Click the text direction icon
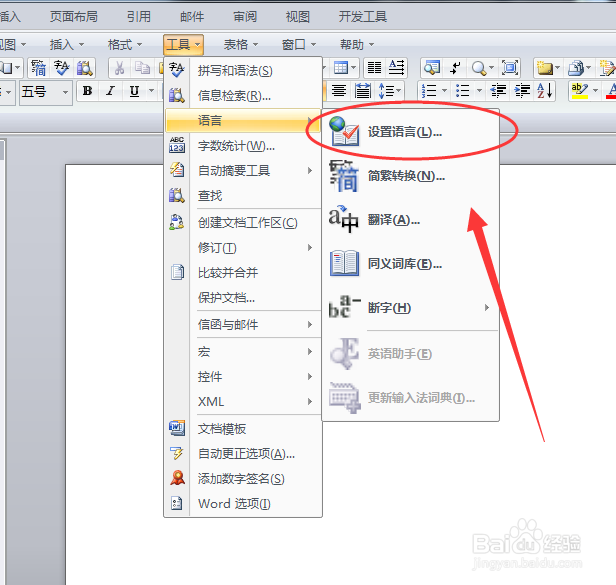 click(397, 68)
